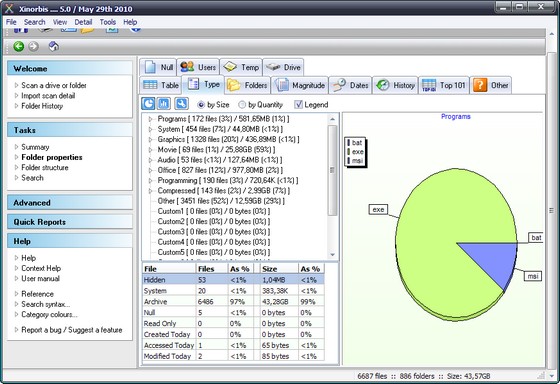Select the Custom1 tree row

tap(214, 211)
